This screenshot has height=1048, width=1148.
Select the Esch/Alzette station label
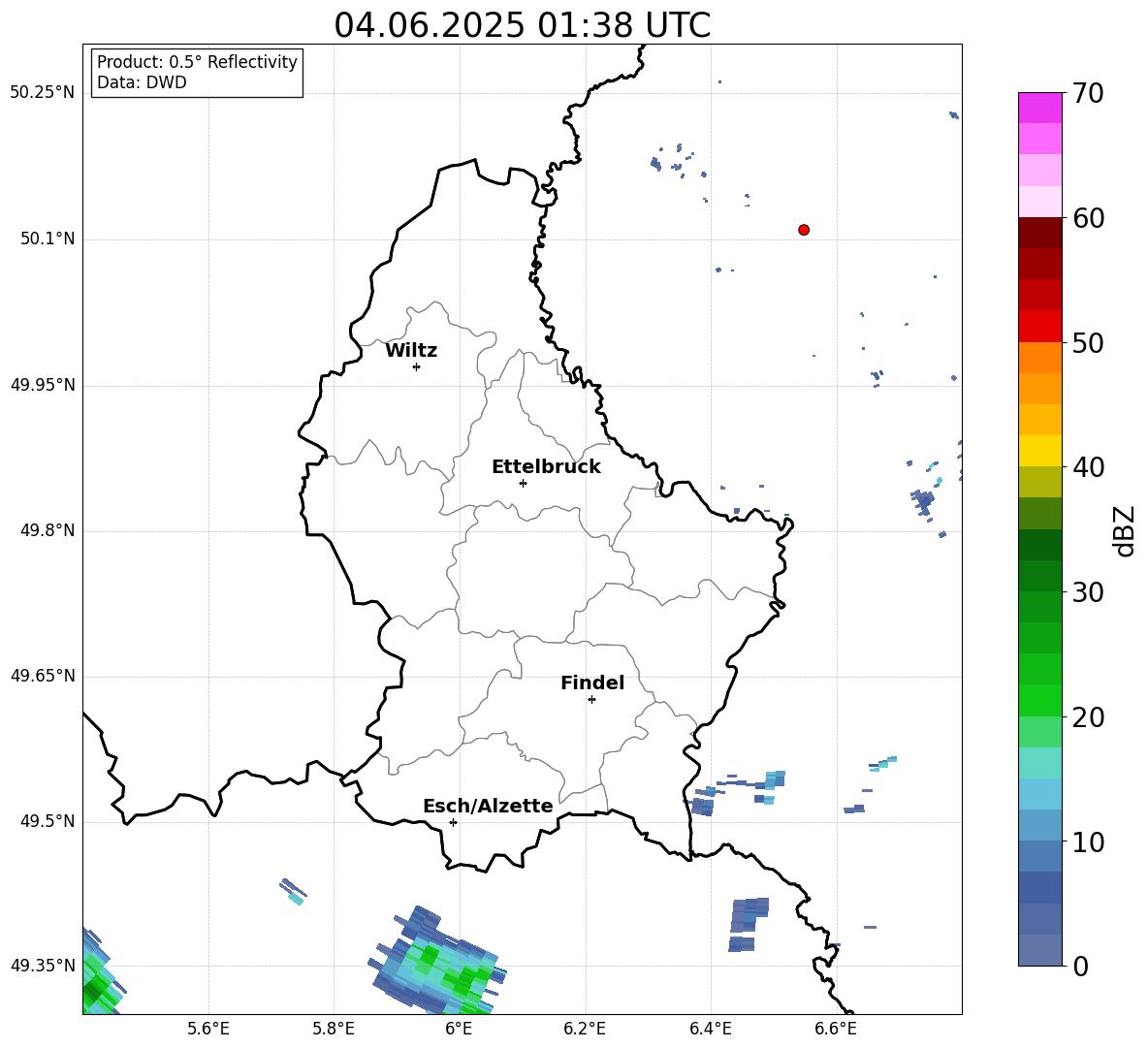489,806
